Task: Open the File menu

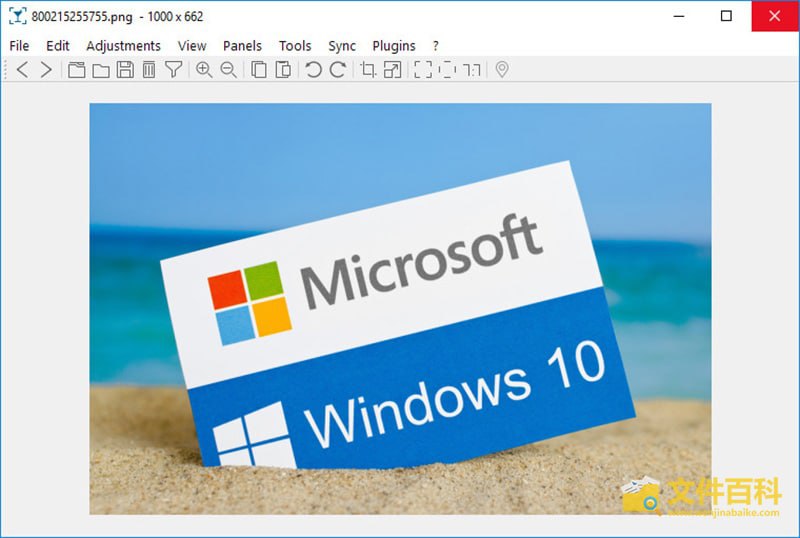Action: tap(19, 46)
